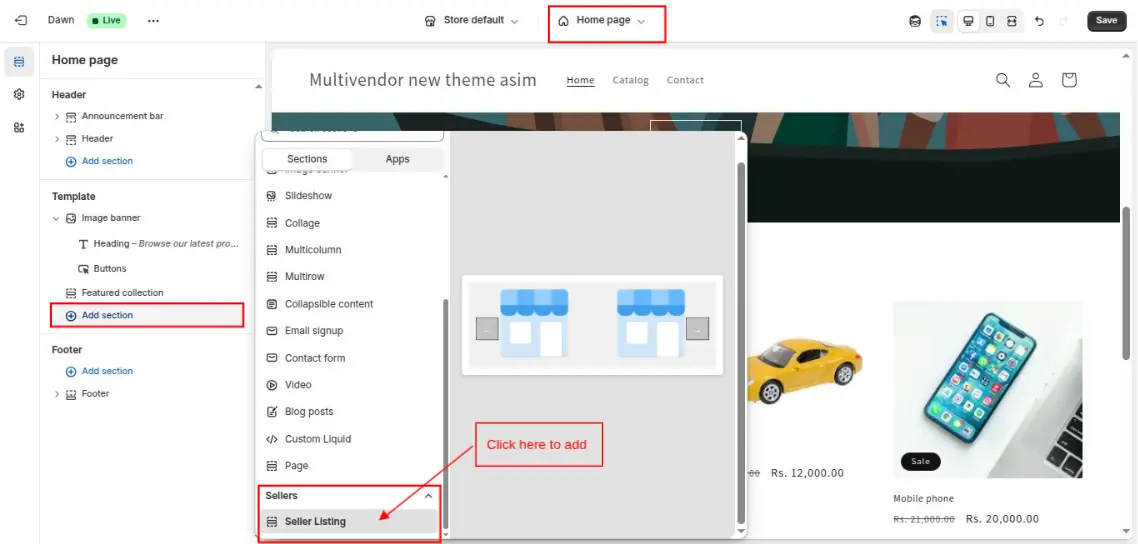Click Add section under Footer group

99,371
